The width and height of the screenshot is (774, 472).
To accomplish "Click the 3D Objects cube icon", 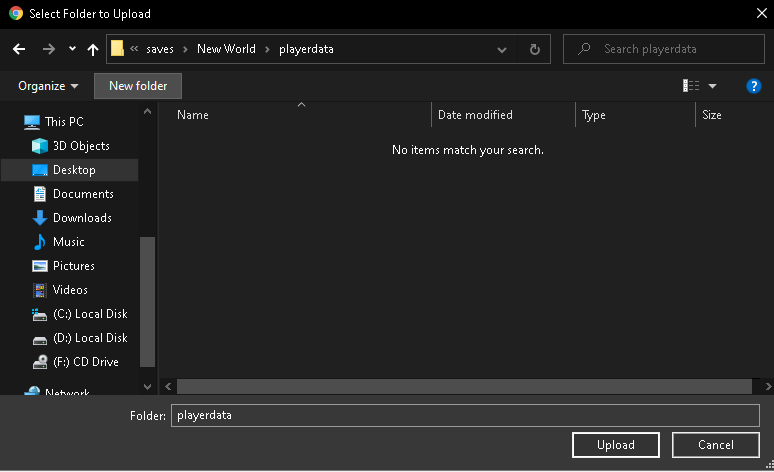I will [39, 146].
